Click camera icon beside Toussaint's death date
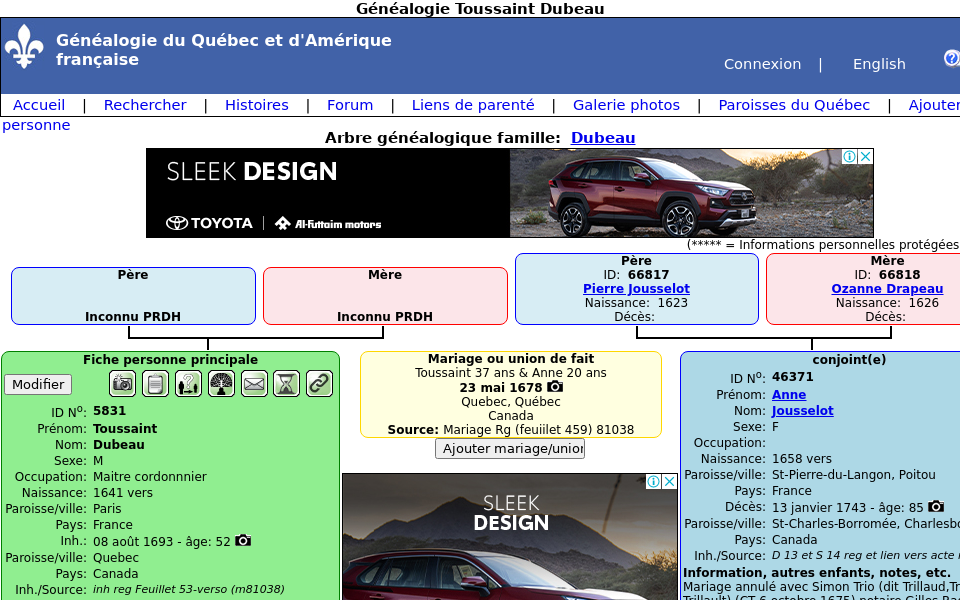The width and height of the screenshot is (960, 600). (x=242, y=540)
